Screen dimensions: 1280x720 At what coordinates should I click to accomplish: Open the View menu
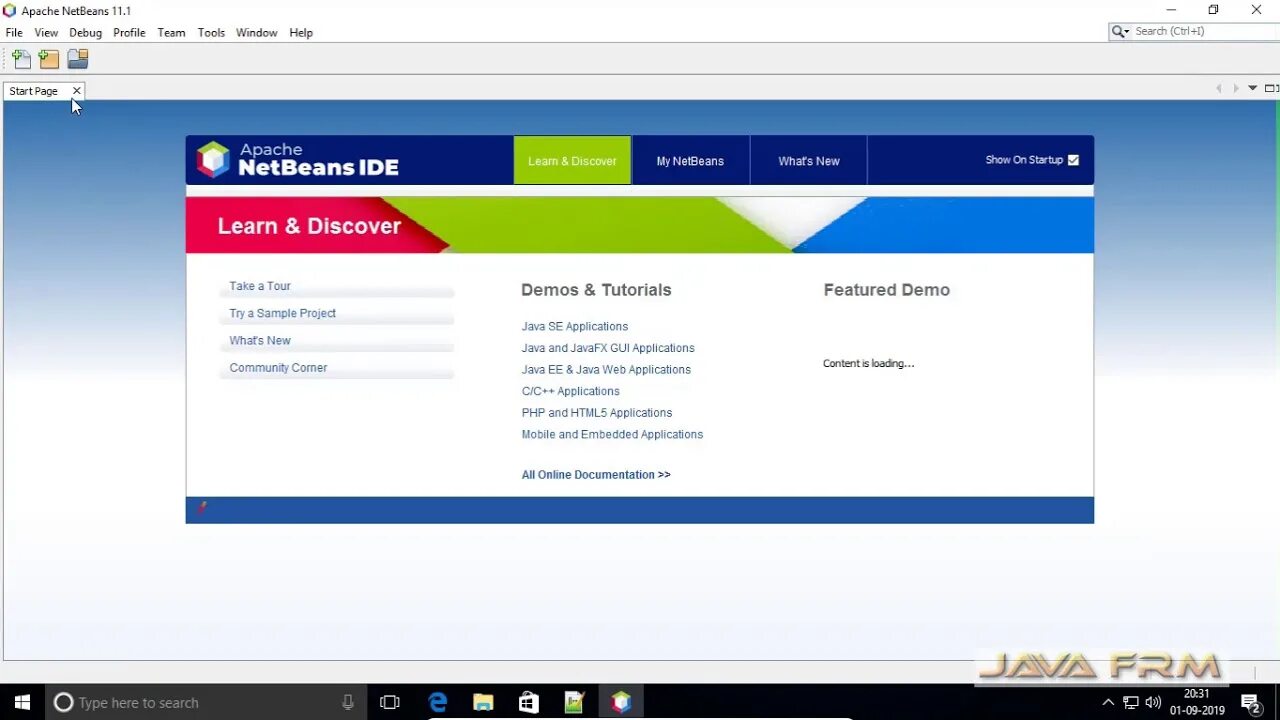(x=46, y=33)
